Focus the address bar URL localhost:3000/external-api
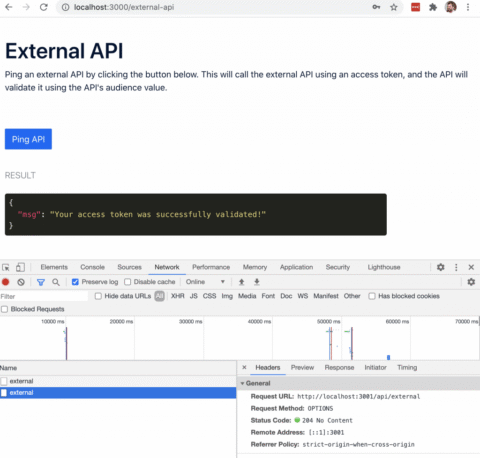 (124, 7)
